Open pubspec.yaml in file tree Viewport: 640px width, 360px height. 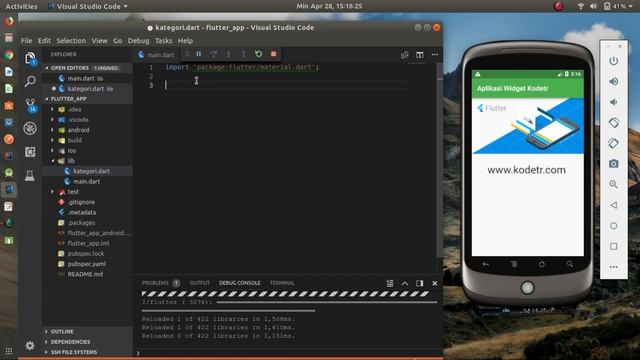tap(88, 264)
